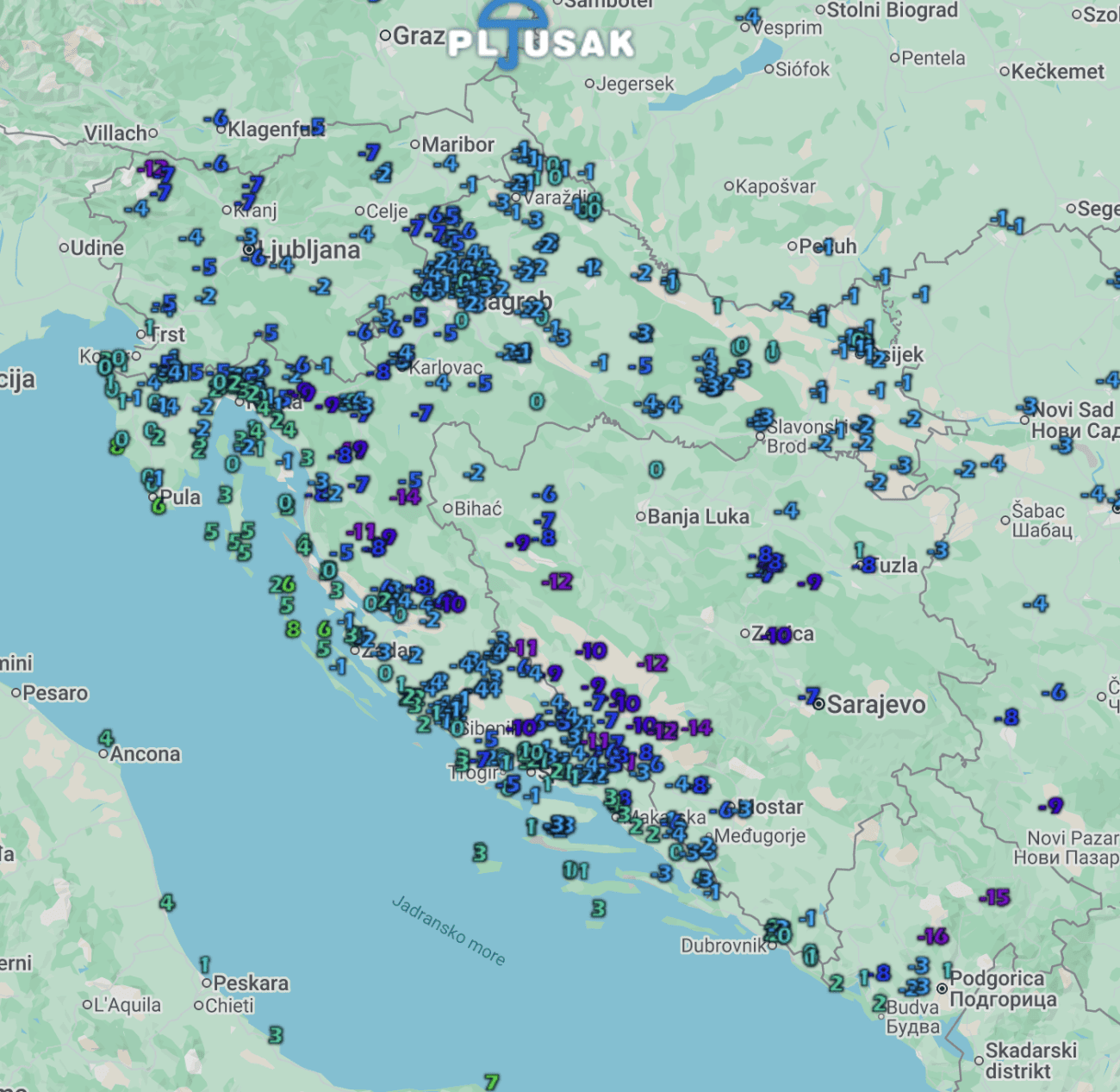Open the 3 marker south of Chieti
This screenshot has height=1092, width=1120.
pyautogui.click(x=276, y=1034)
